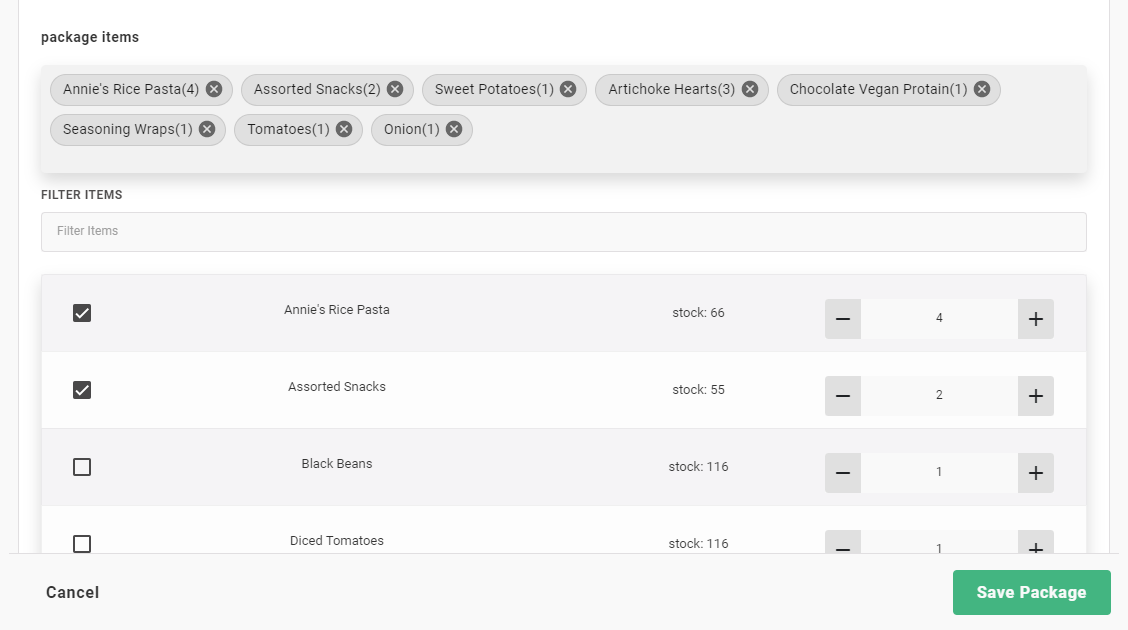Remove Assorted Snacks chip from package
1128x630 pixels.
click(395, 89)
